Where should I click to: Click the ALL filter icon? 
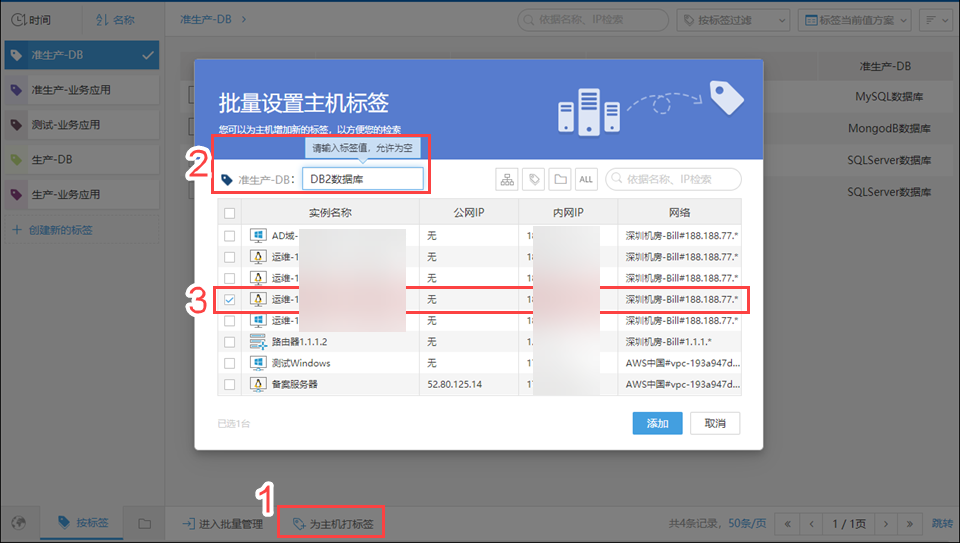[586, 180]
